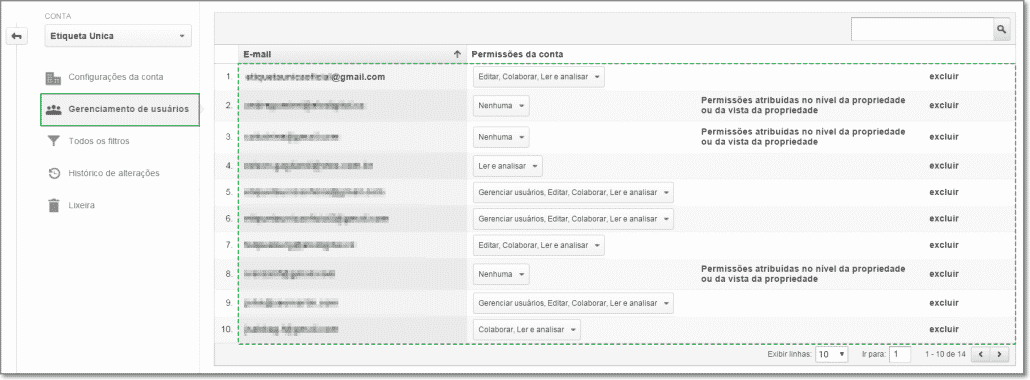Screen dimensions: 1030x380
Task: Click the Todos os filtros funnel icon
Action: point(54,141)
